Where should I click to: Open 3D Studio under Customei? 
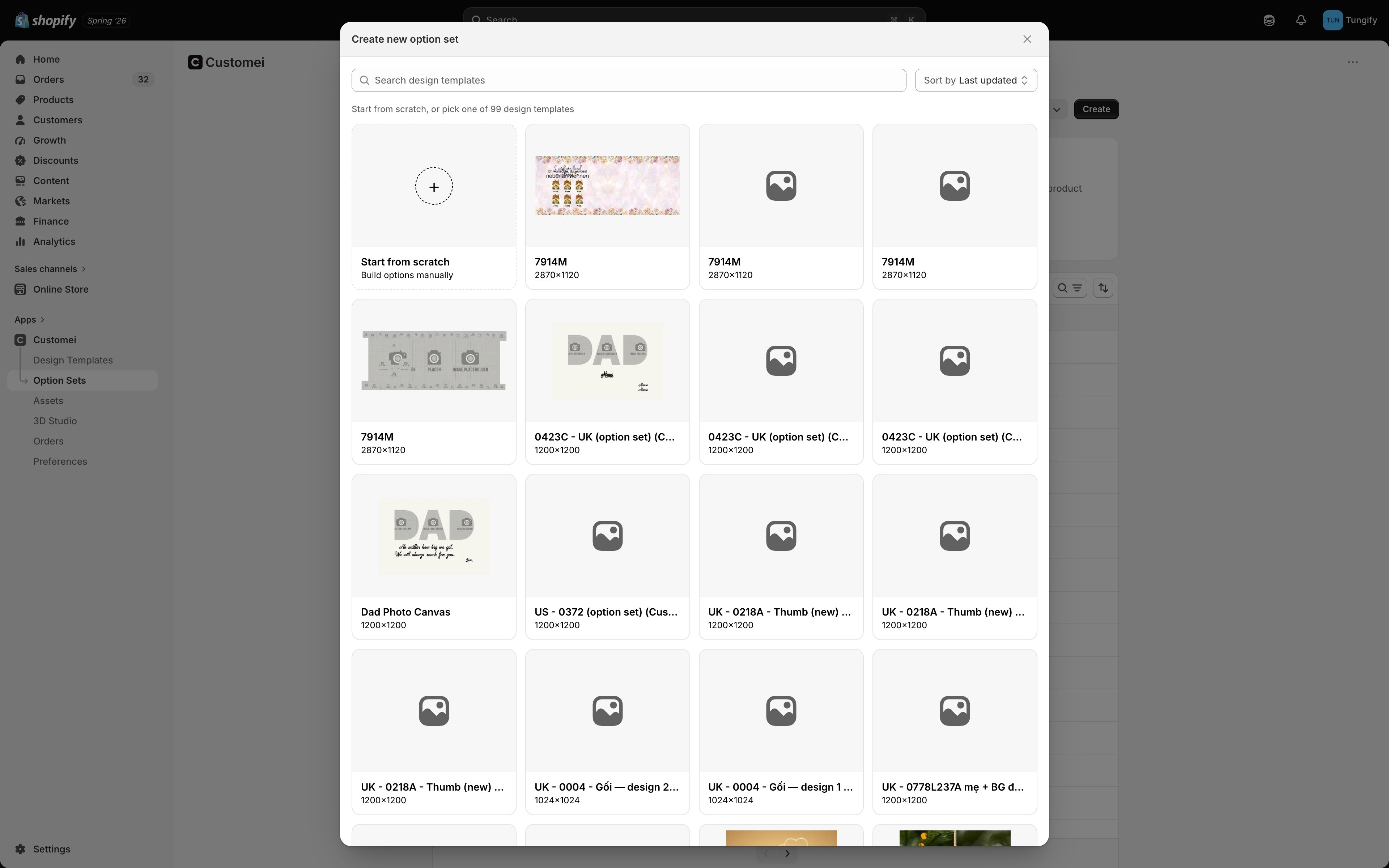tap(55, 421)
